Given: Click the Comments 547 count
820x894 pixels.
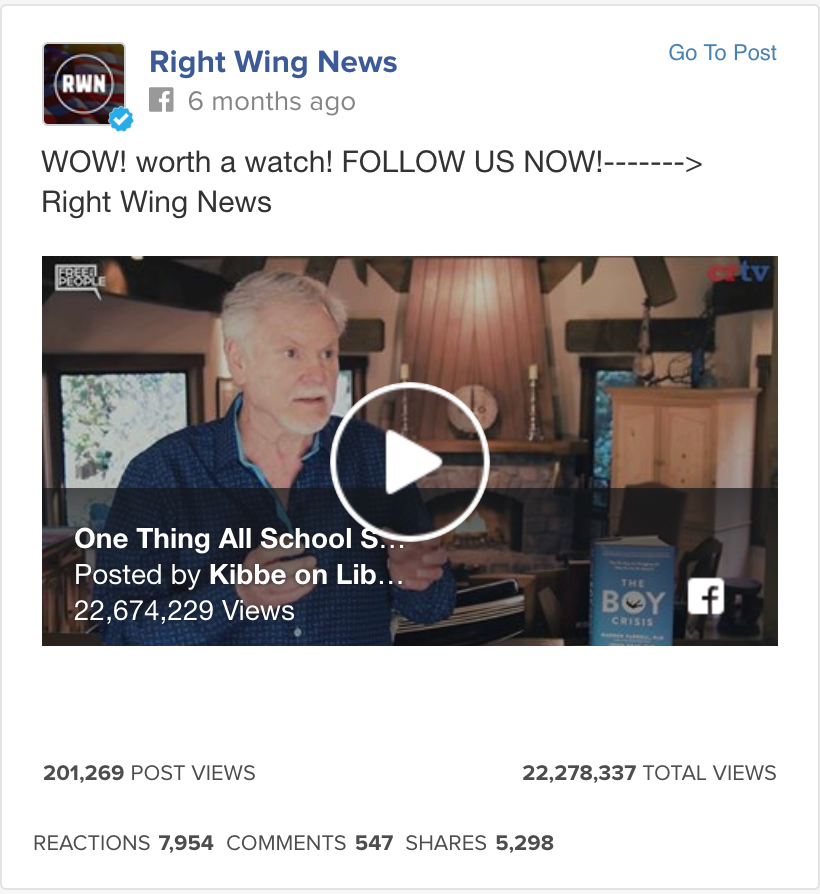Looking at the screenshot, I should click(x=310, y=843).
